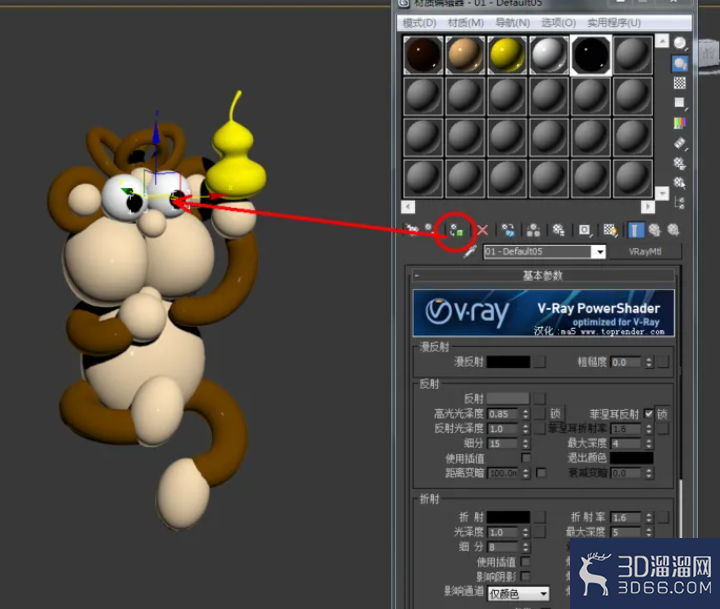
Task: Select the white material sample slot
Action: click(x=549, y=55)
